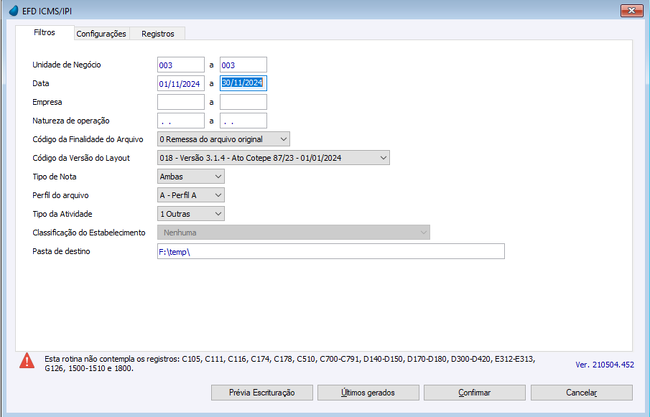Click the Tipo de Nota label
650x417 pixels.
pyautogui.click(x=54, y=177)
